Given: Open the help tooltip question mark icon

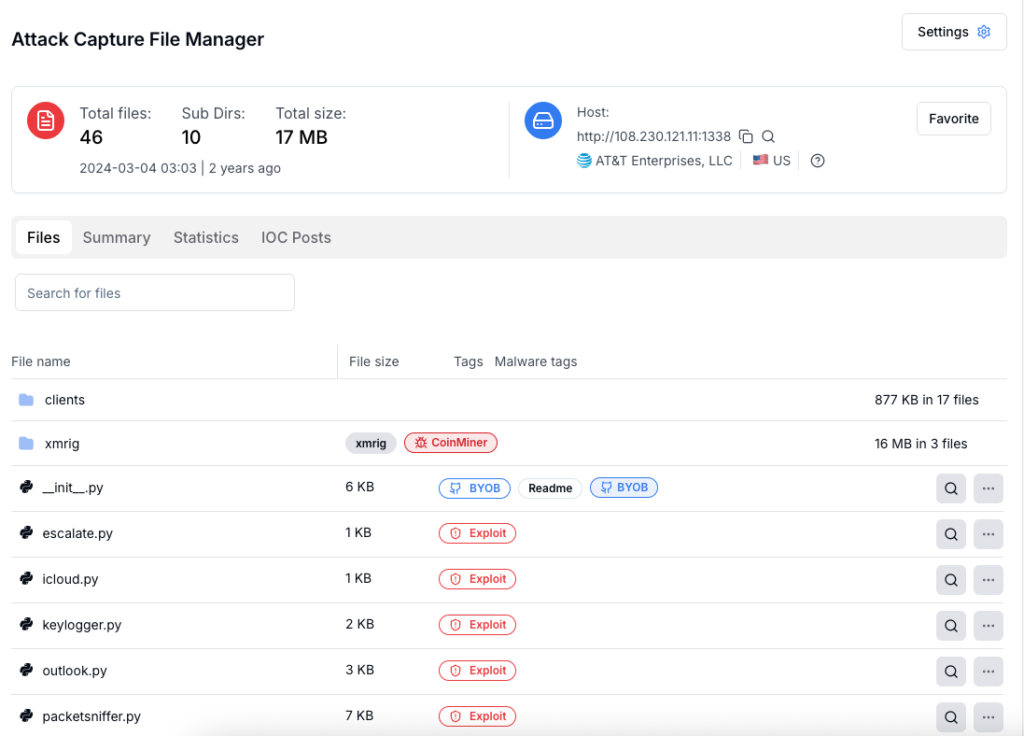Looking at the screenshot, I should [x=817, y=160].
